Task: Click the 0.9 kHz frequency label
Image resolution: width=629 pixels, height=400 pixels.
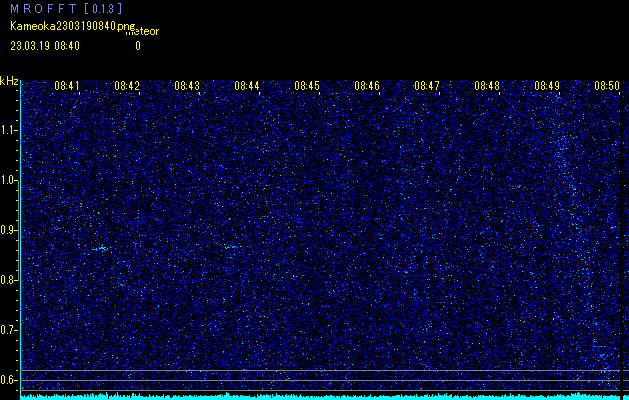Action: click(x=9, y=230)
